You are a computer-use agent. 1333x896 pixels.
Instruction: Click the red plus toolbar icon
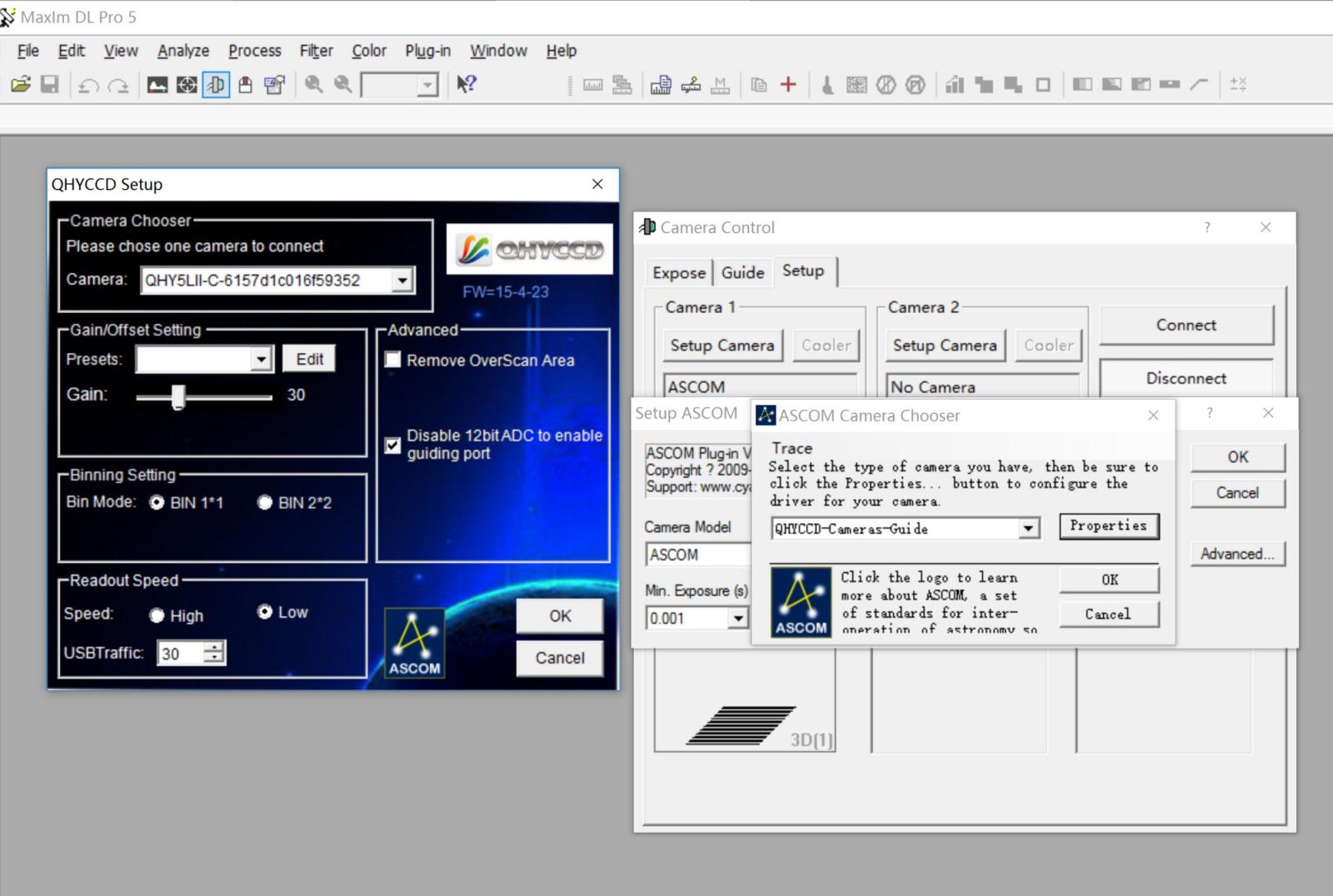[788, 84]
